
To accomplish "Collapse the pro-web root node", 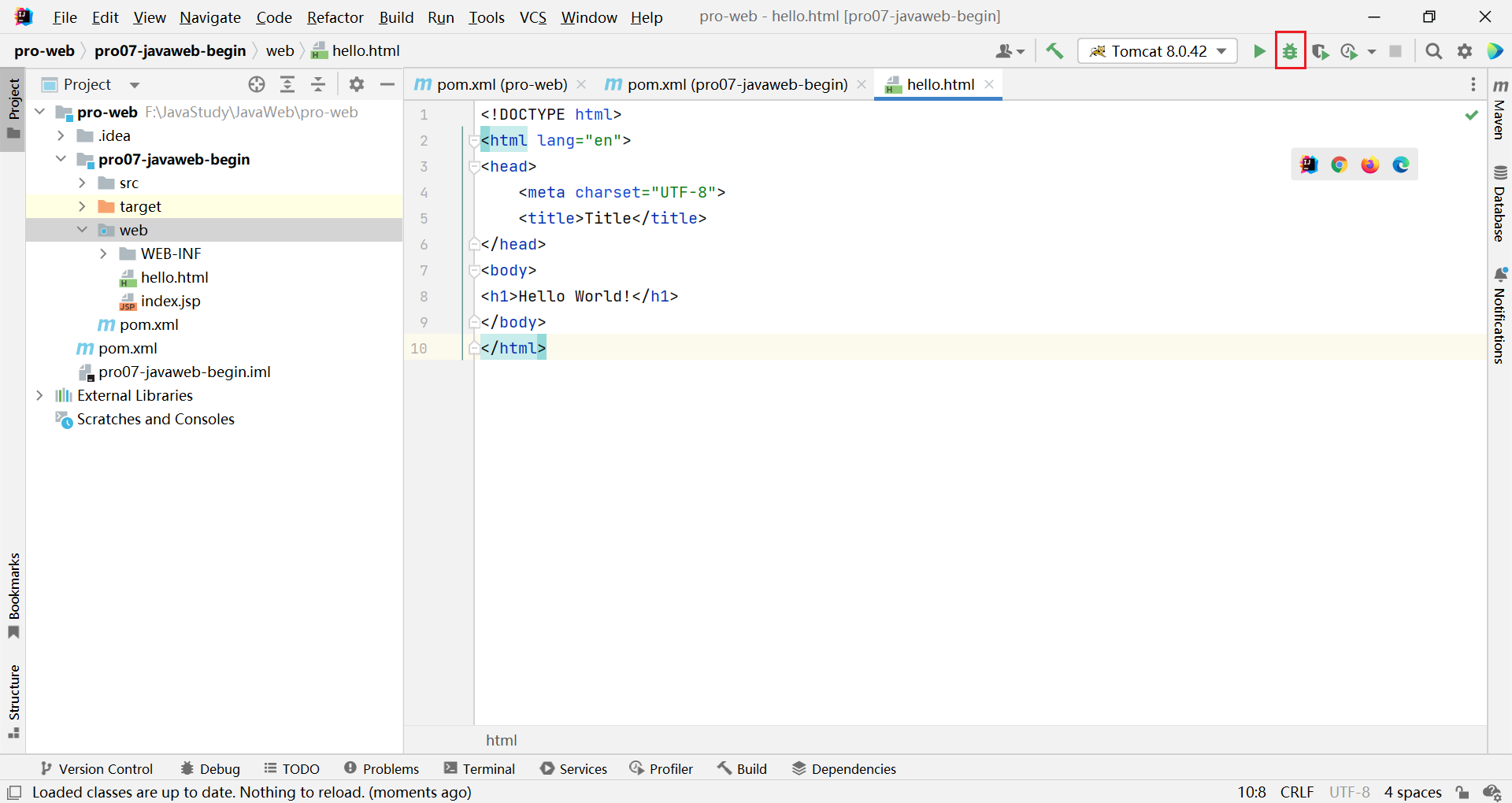I will click(39, 112).
